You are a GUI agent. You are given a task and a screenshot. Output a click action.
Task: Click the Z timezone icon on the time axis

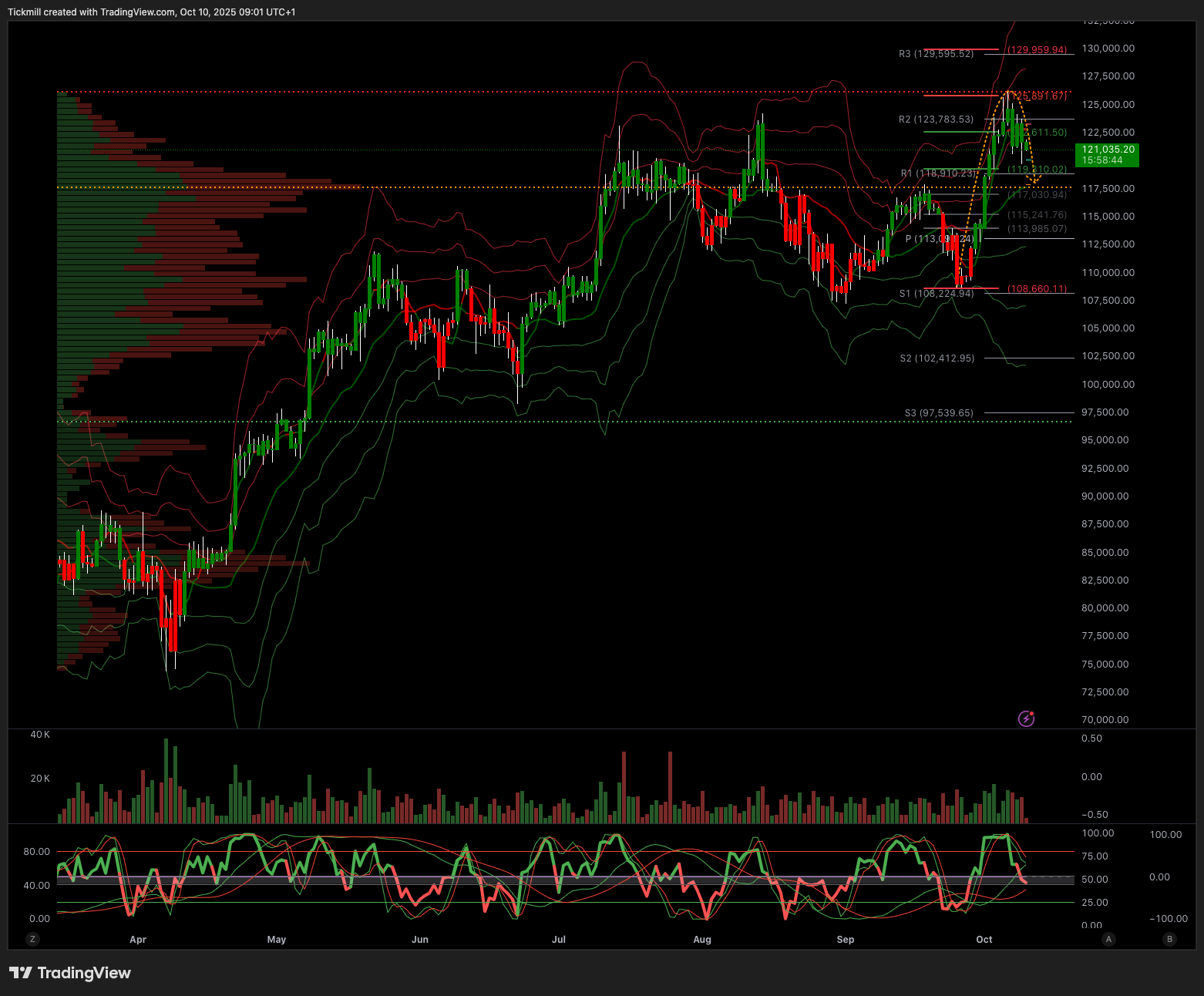click(x=32, y=939)
